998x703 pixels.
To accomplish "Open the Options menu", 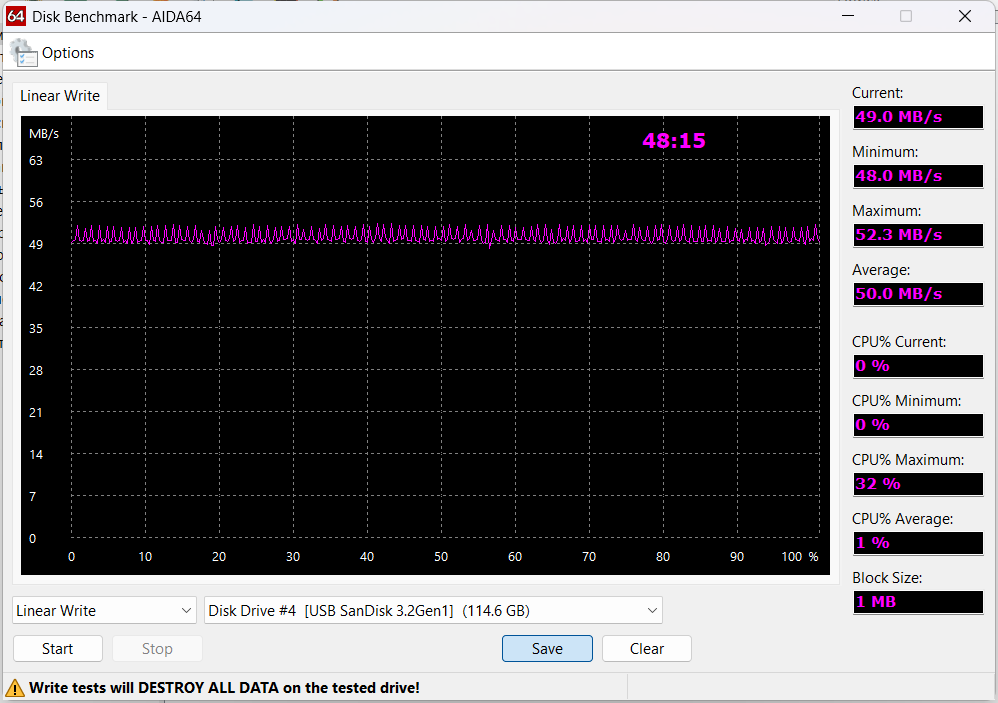I will [x=68, y=53].
